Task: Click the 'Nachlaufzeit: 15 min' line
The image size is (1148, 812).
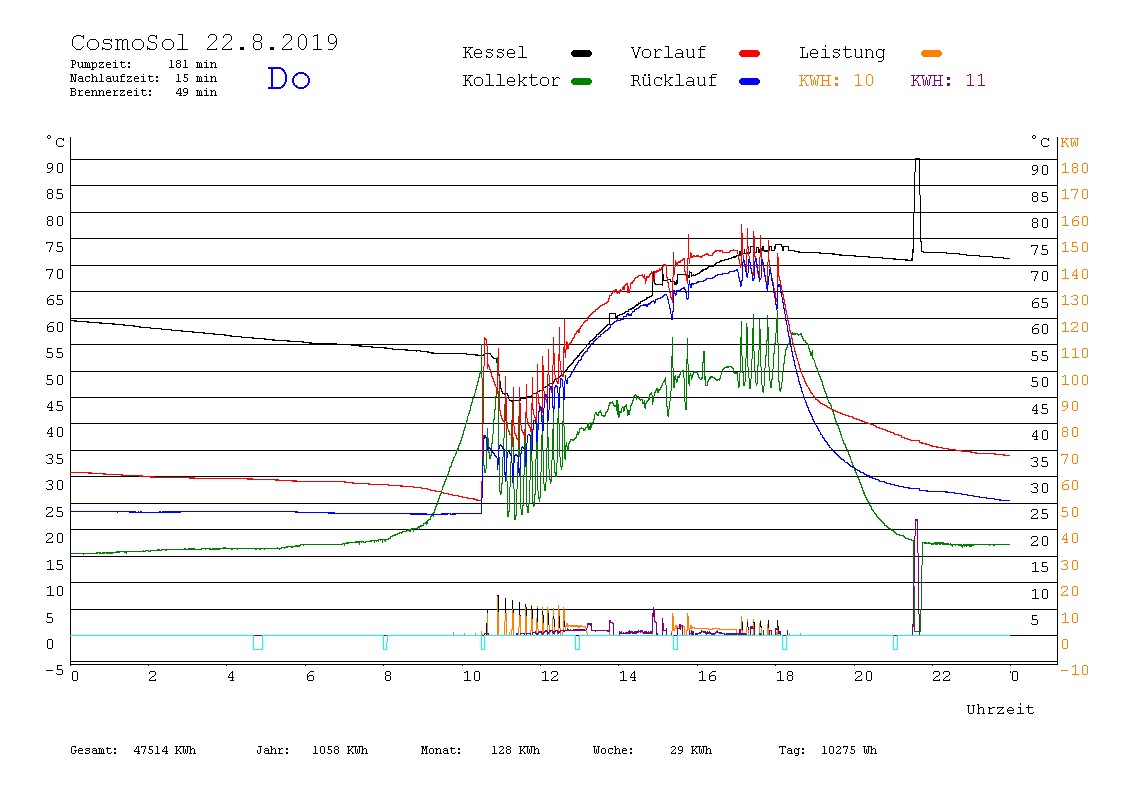Action: click(x=144, y=78)
